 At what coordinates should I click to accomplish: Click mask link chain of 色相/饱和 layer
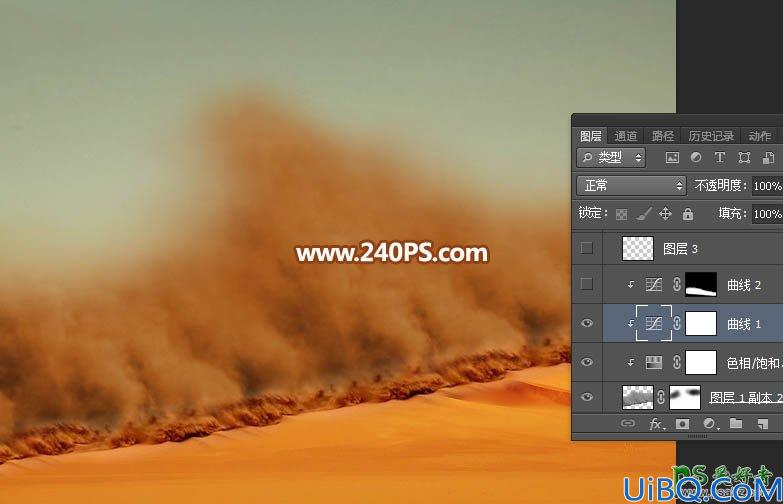(x=677, y=362)
